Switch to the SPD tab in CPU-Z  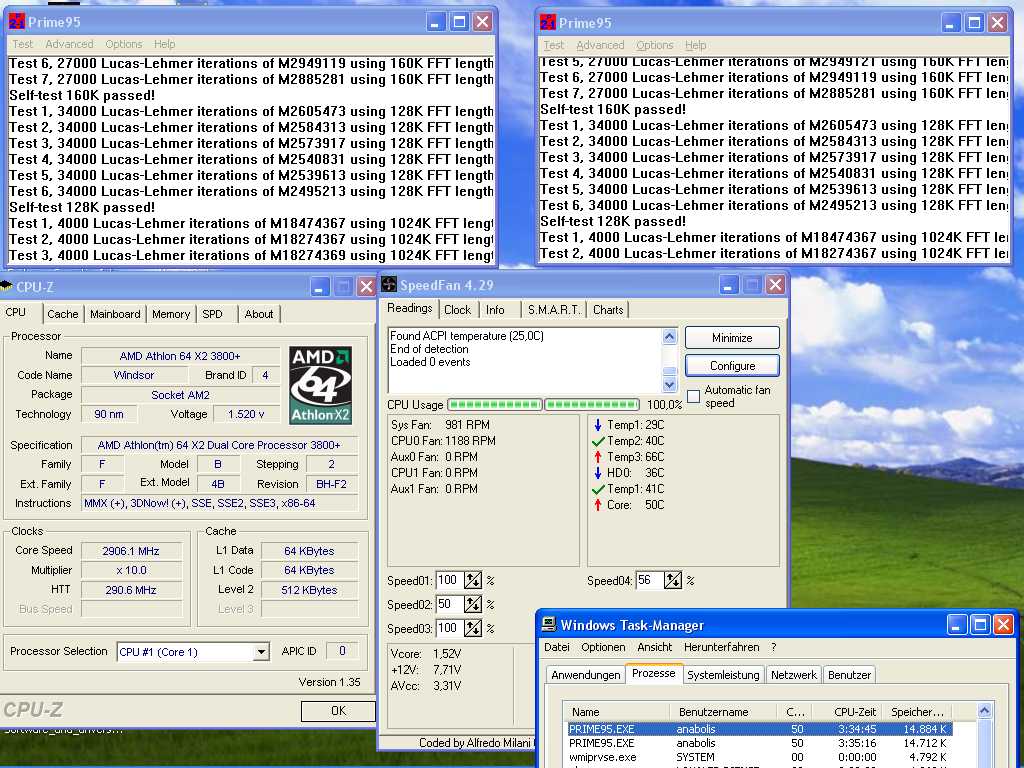(212, 314)
